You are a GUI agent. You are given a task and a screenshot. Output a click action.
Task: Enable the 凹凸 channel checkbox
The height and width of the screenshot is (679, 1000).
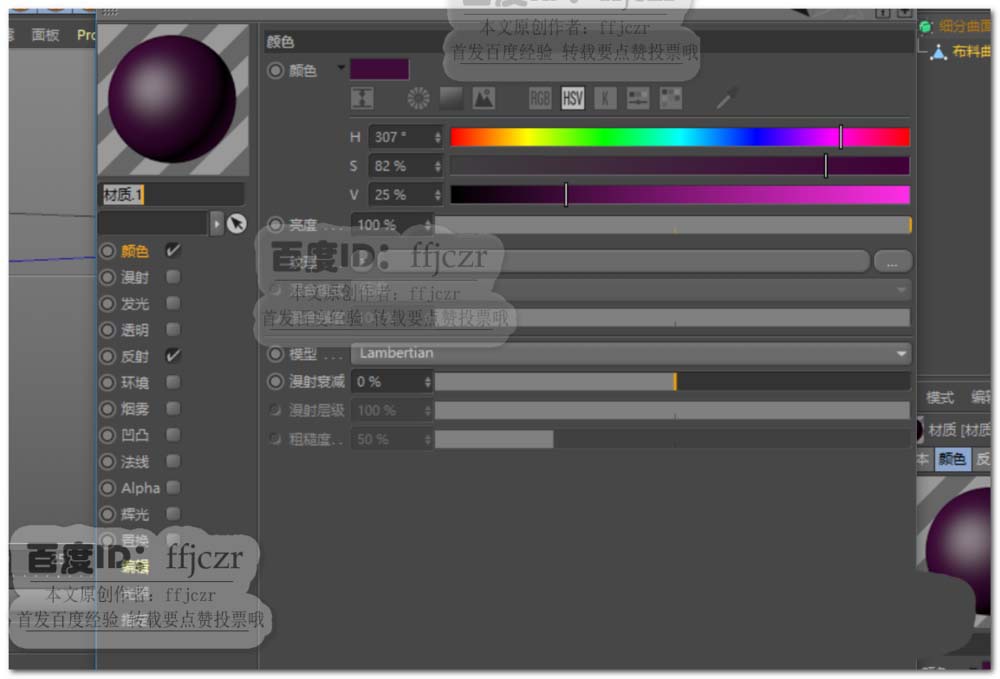tap(172, 434)
